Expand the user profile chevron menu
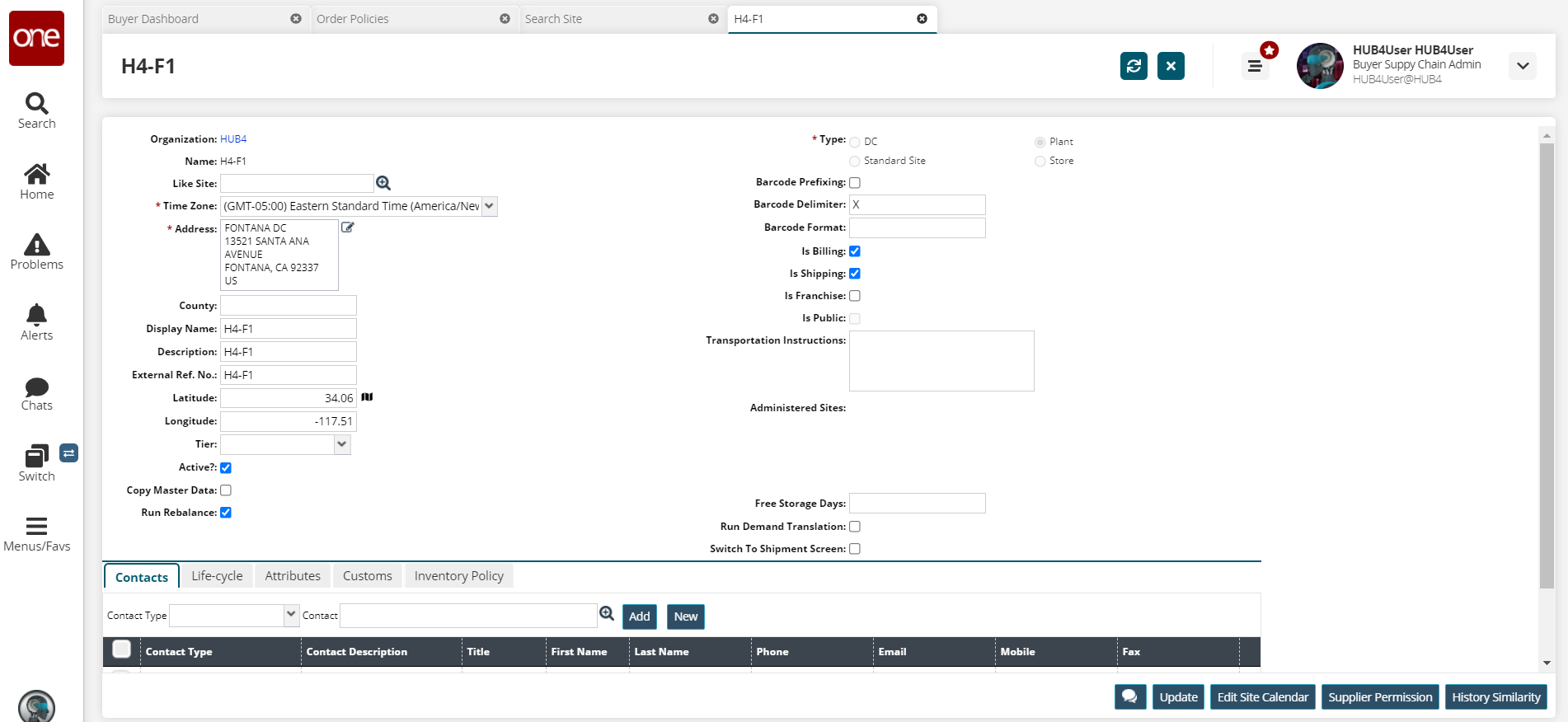 (x=1523, y=66)
